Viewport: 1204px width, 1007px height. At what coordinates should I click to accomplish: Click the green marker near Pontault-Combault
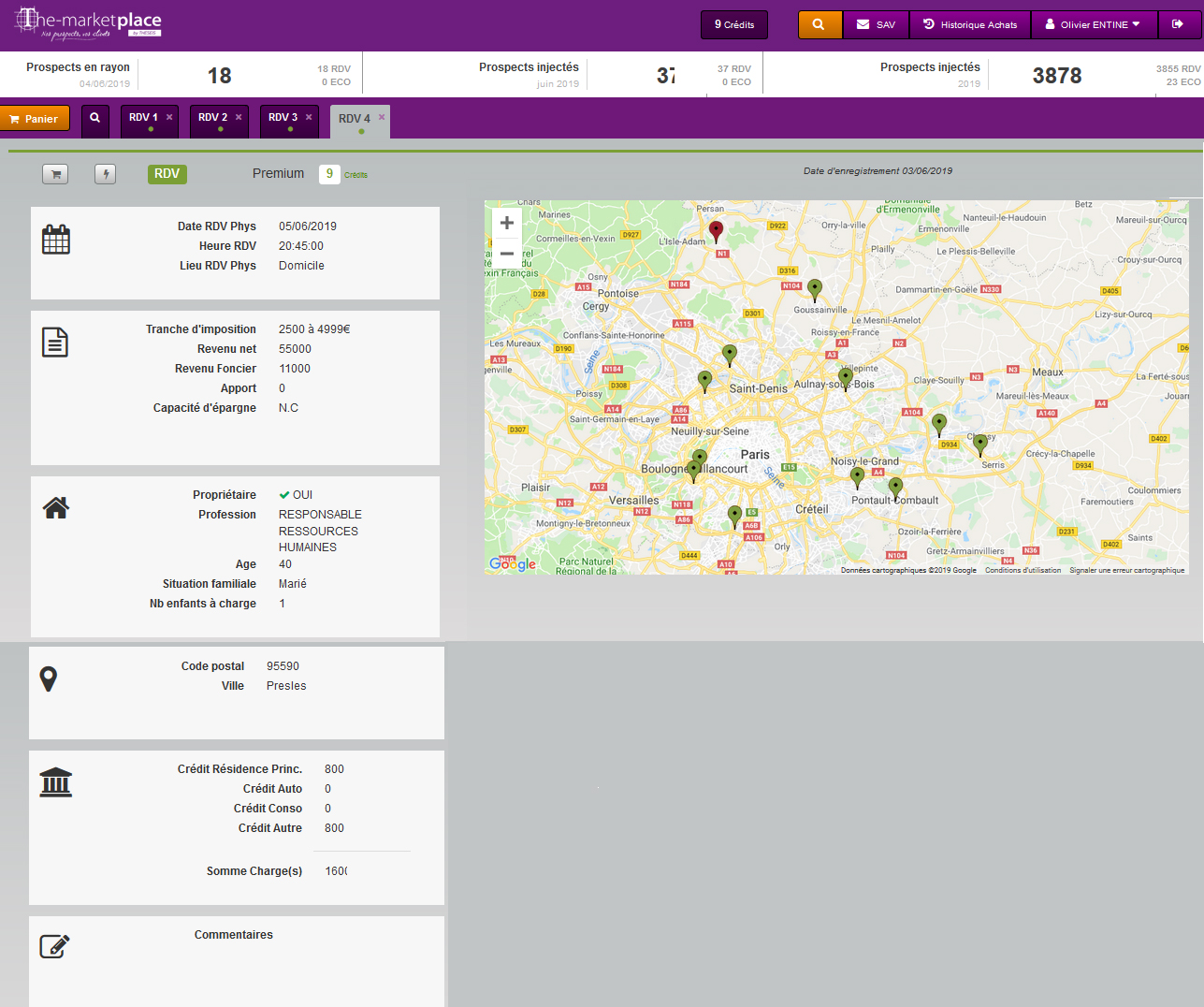[895, 488]
